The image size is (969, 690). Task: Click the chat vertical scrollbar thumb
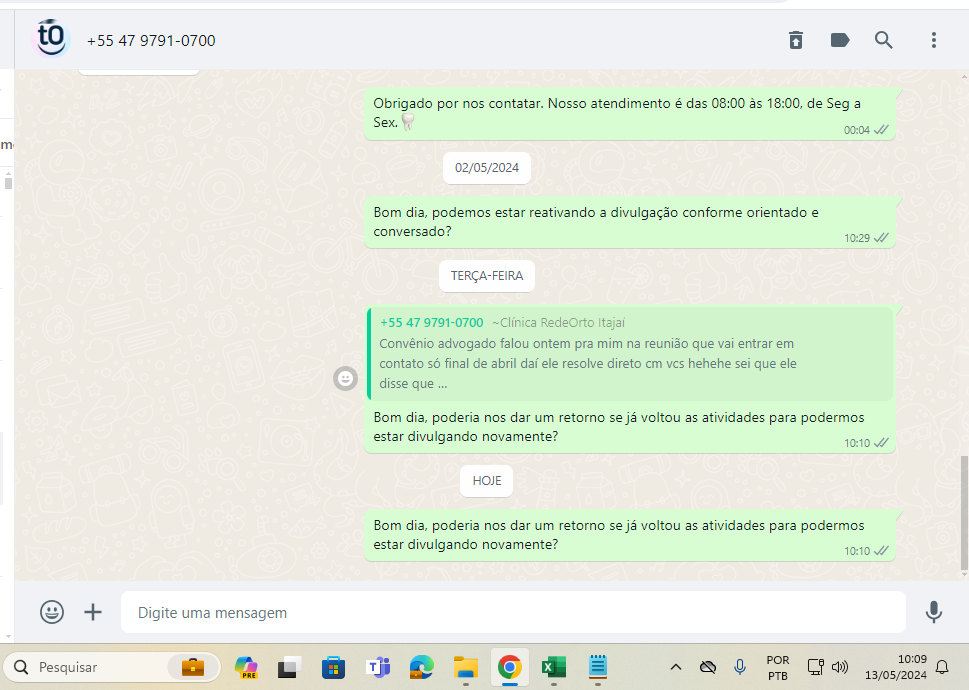pyautogui.click(x=964, y=513)
